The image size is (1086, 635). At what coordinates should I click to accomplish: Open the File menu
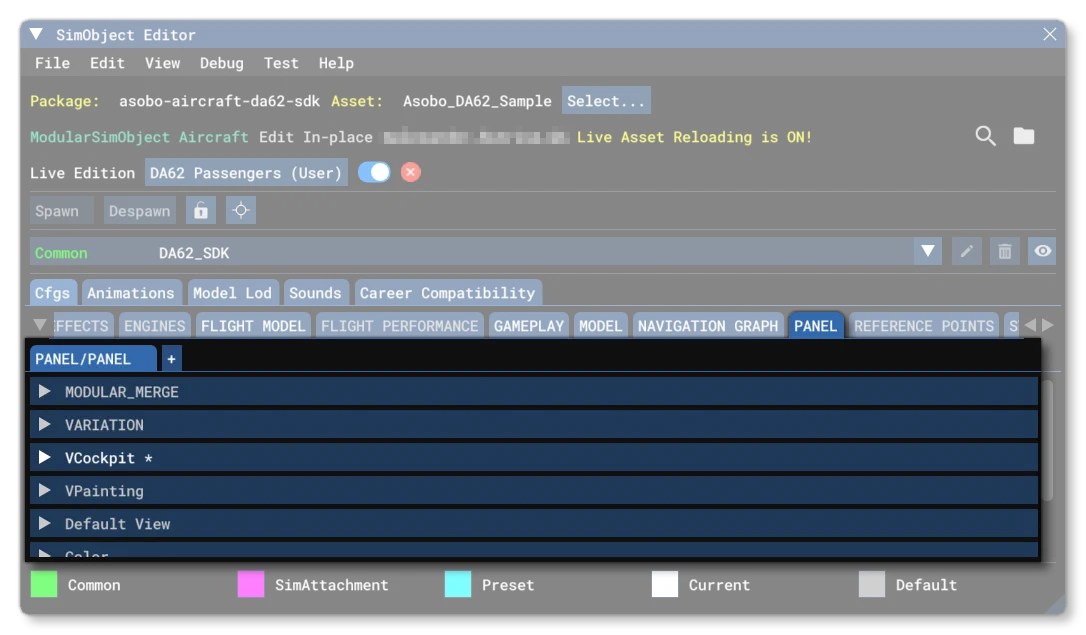point(53,63)
